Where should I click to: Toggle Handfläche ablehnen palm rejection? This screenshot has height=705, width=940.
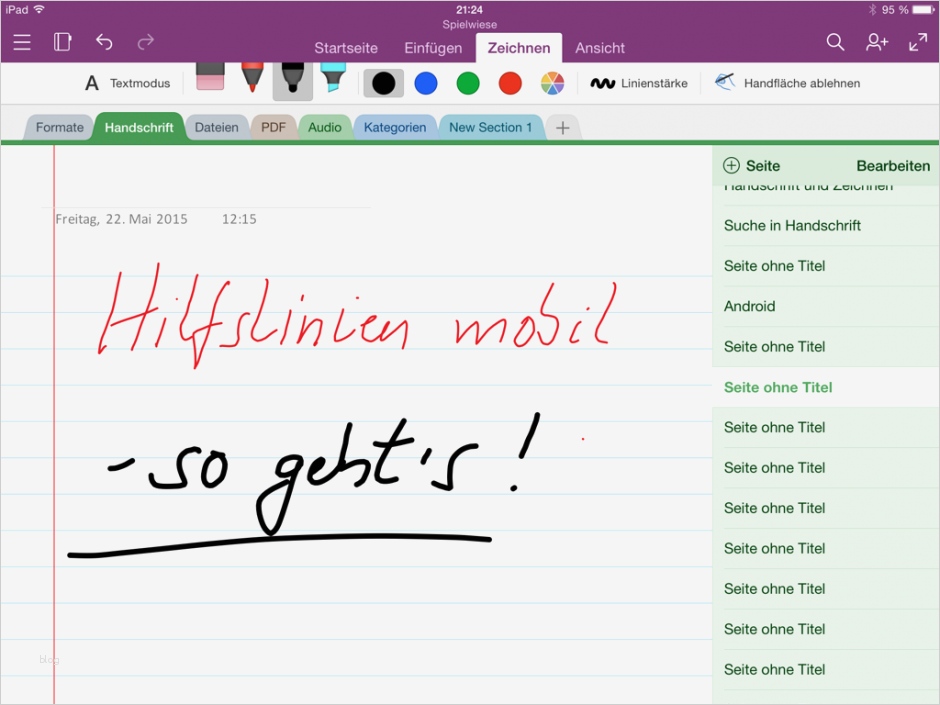point(788,83)
